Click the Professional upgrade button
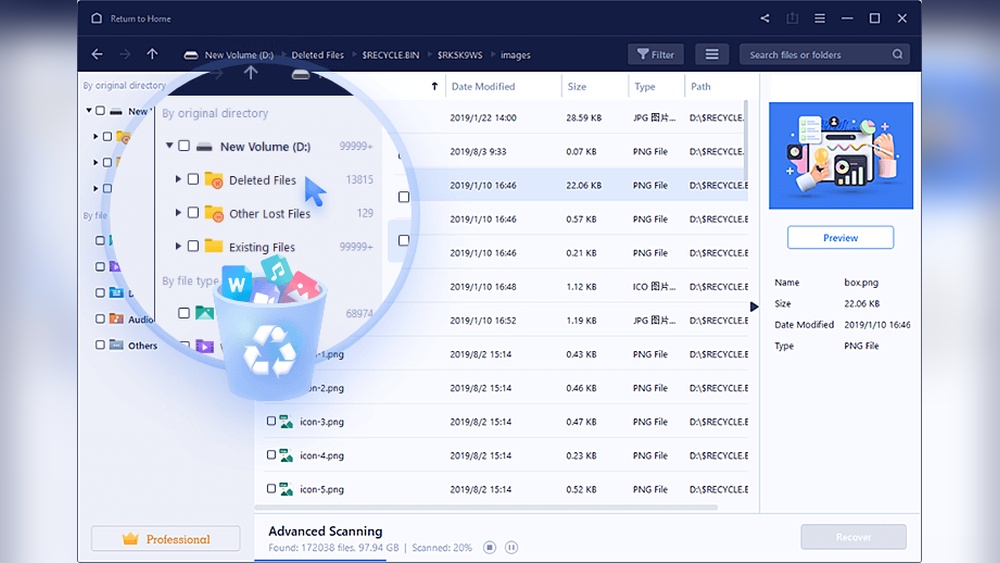 pyautogui.click(x=166, y=539)
